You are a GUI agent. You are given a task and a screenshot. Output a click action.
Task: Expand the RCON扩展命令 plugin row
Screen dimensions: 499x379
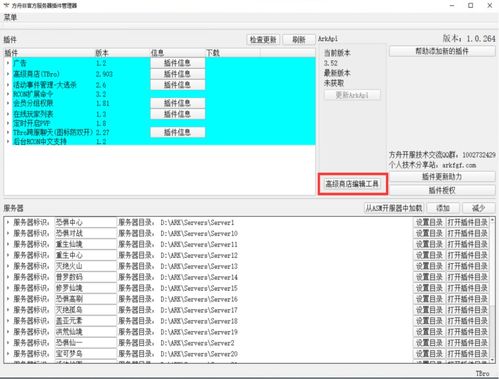(x=8, y=94)
